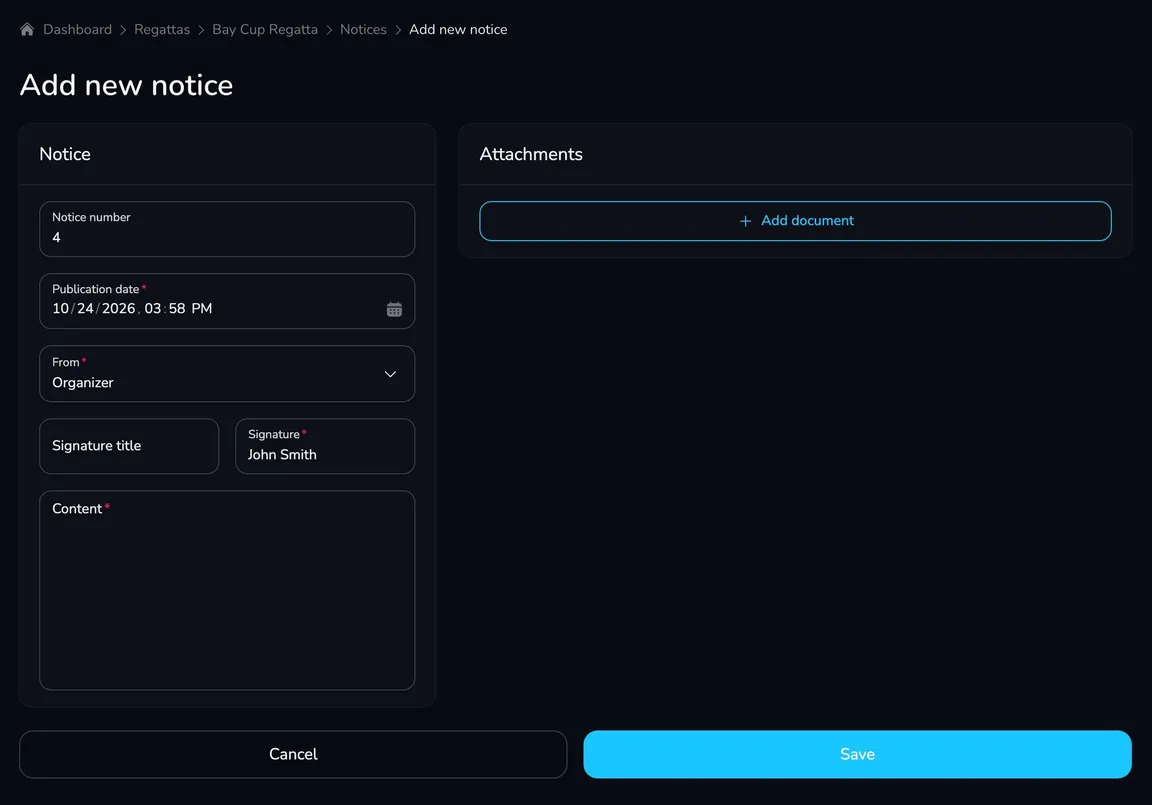Open Regattas breadcrumb link
The width and height of the screenshot is (1152, 805).
(x=162, y=29)
